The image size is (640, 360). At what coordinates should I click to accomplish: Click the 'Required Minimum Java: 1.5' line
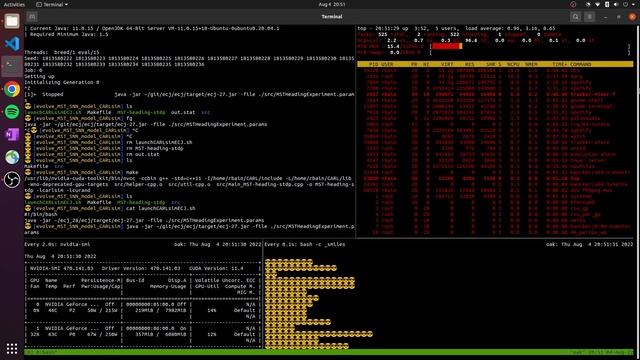(x=69, y=35)
